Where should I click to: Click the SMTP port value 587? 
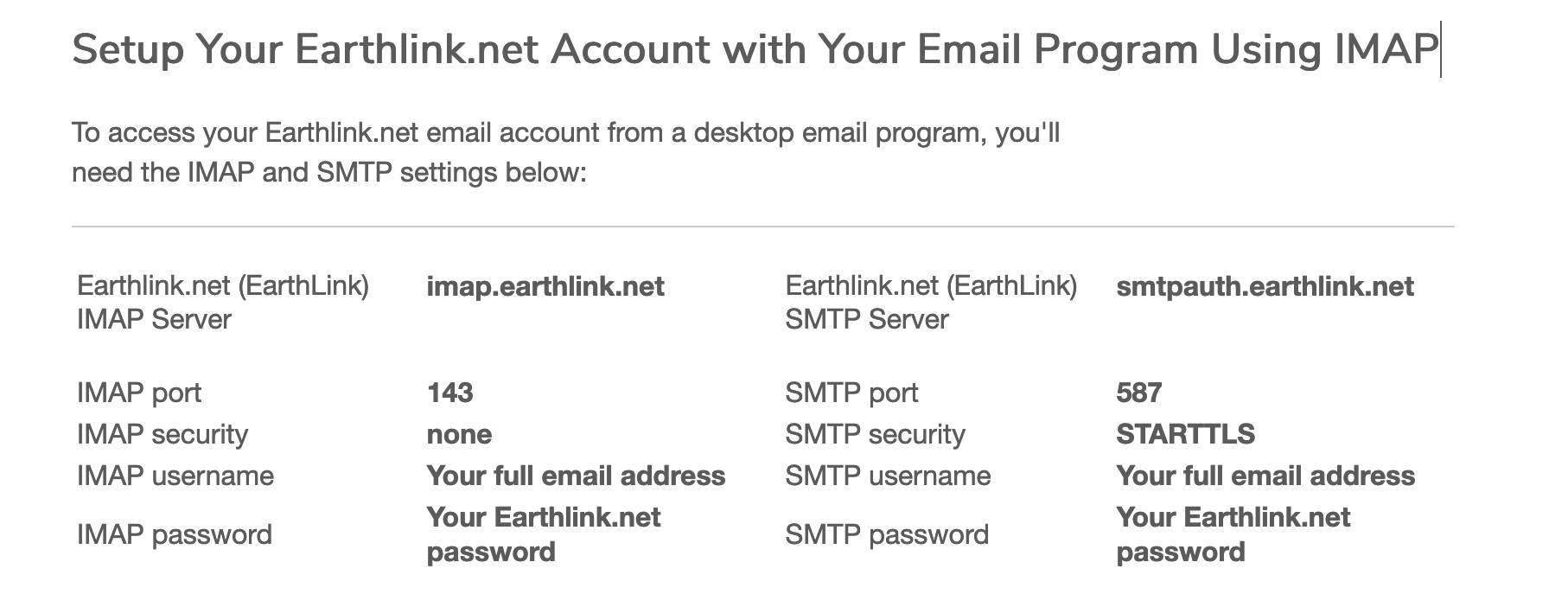[1138, 393]
